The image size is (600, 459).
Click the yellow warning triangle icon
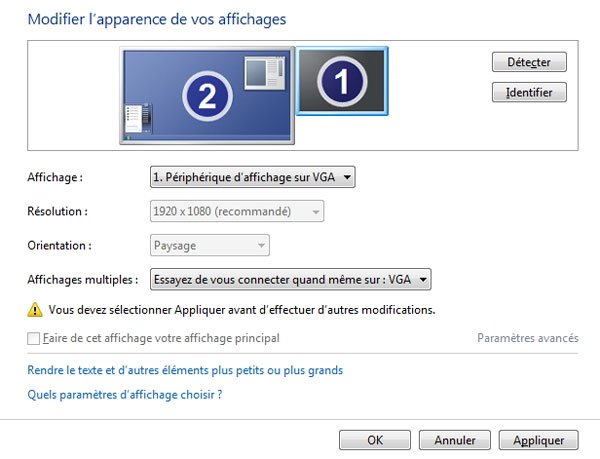coord(35,310)
